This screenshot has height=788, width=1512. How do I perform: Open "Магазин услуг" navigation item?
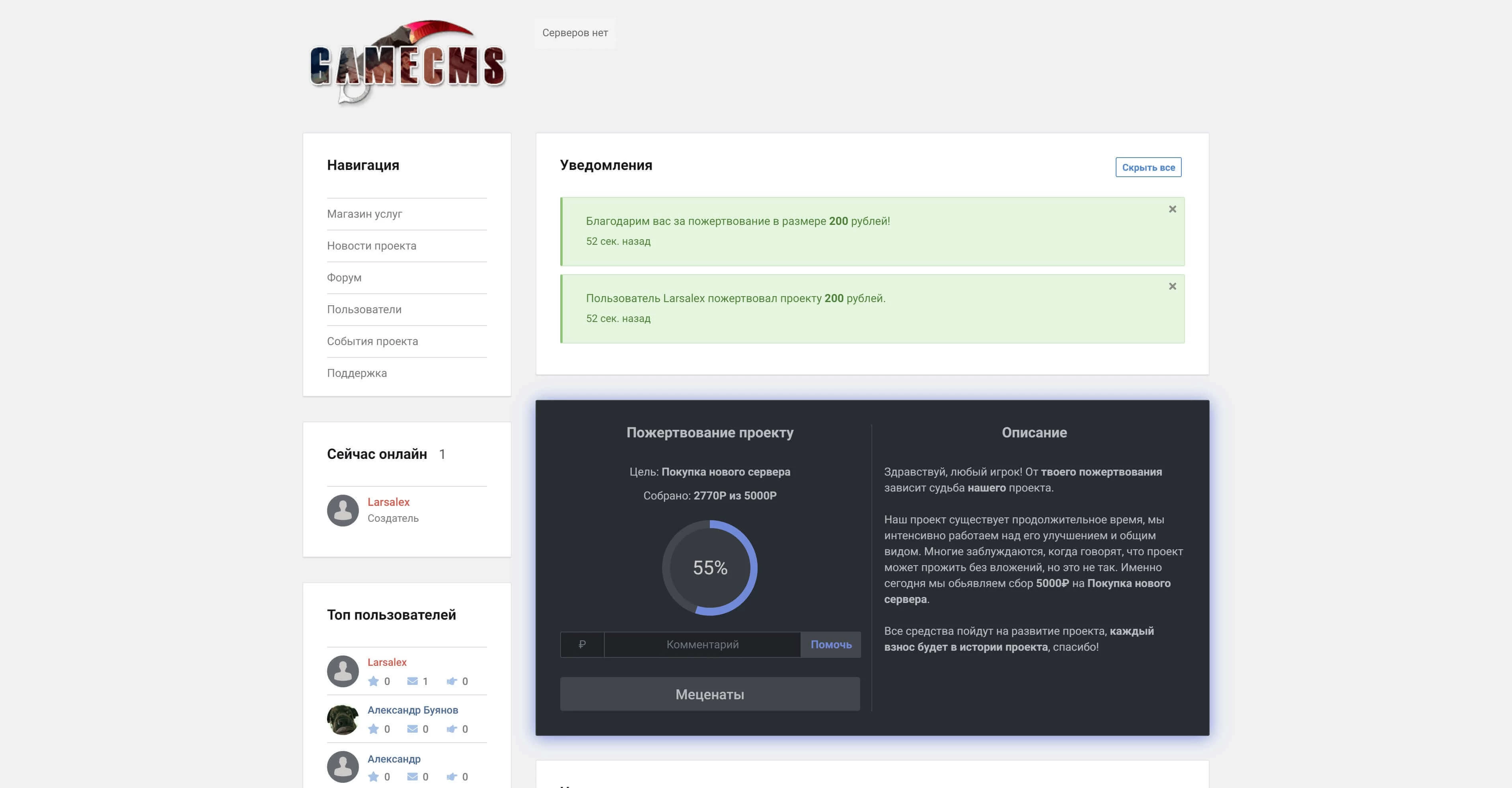click(364, 214)
